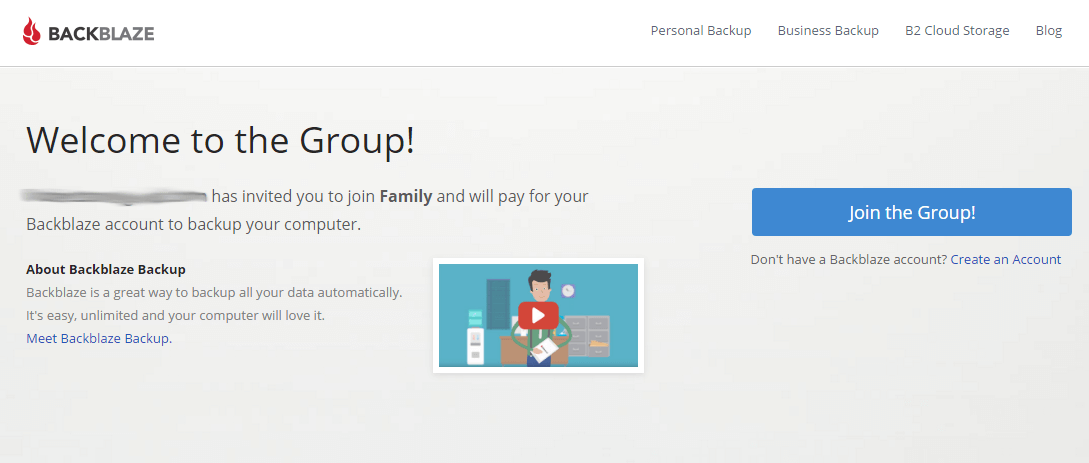Viewport: 1089px width, 463px height.
Task: Play the Backblaze intro video
Action: pyautogui.click(x=538, y=316)
